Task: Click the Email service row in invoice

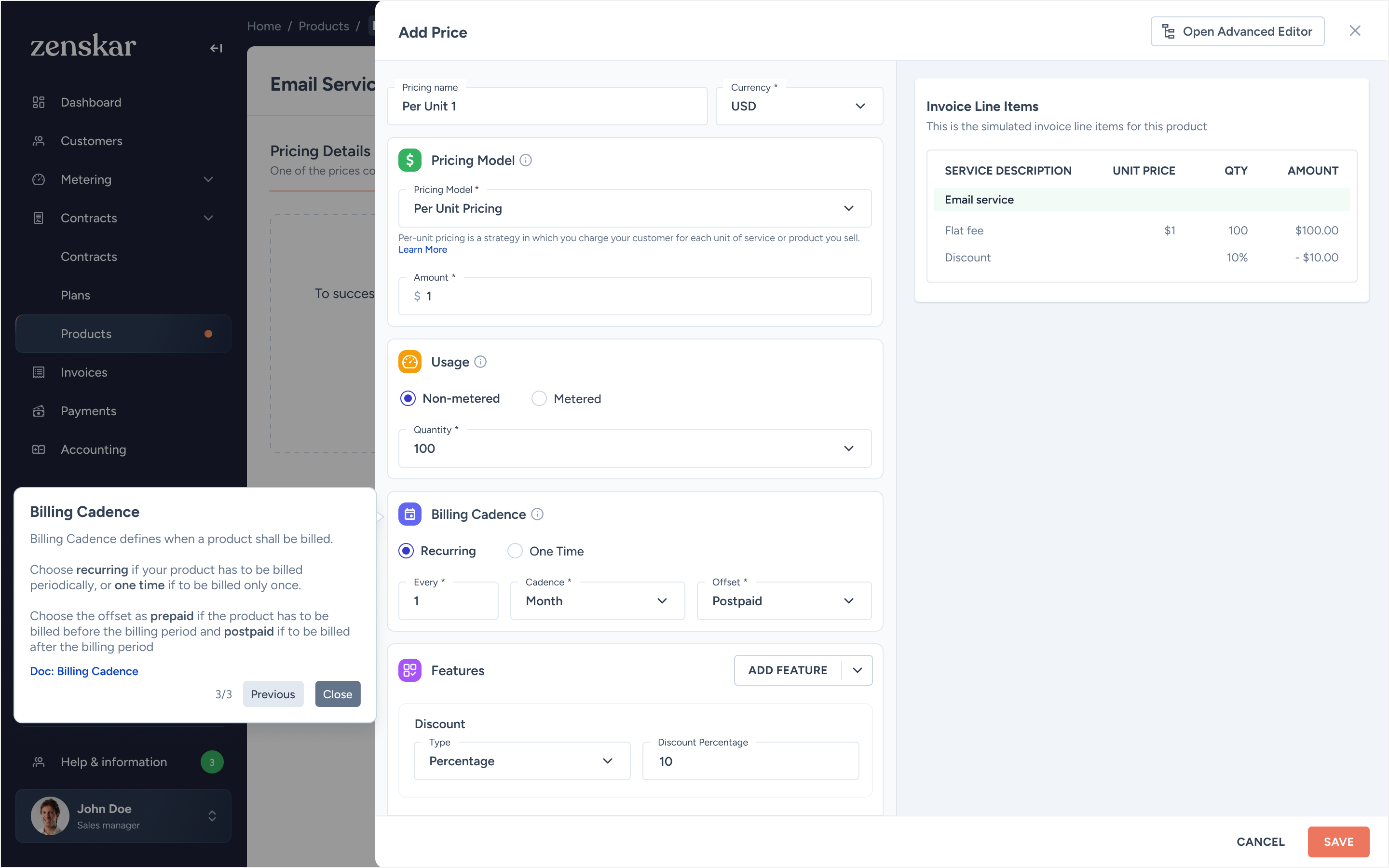Action: click(x=1142, y=200)
